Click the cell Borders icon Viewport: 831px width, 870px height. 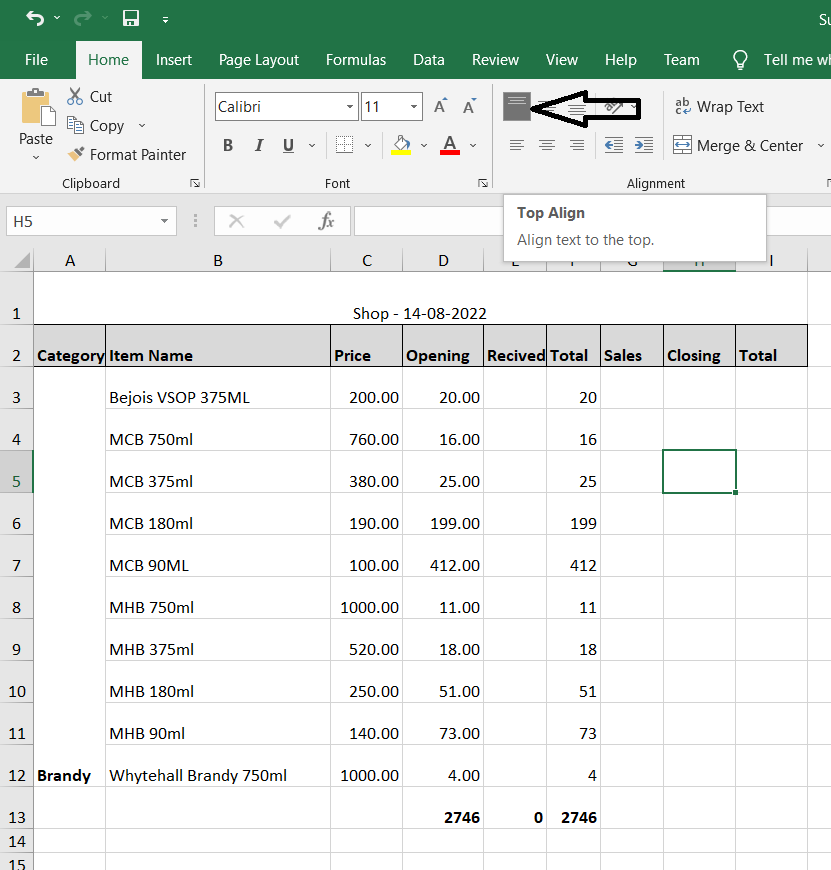tap(344, 145)
